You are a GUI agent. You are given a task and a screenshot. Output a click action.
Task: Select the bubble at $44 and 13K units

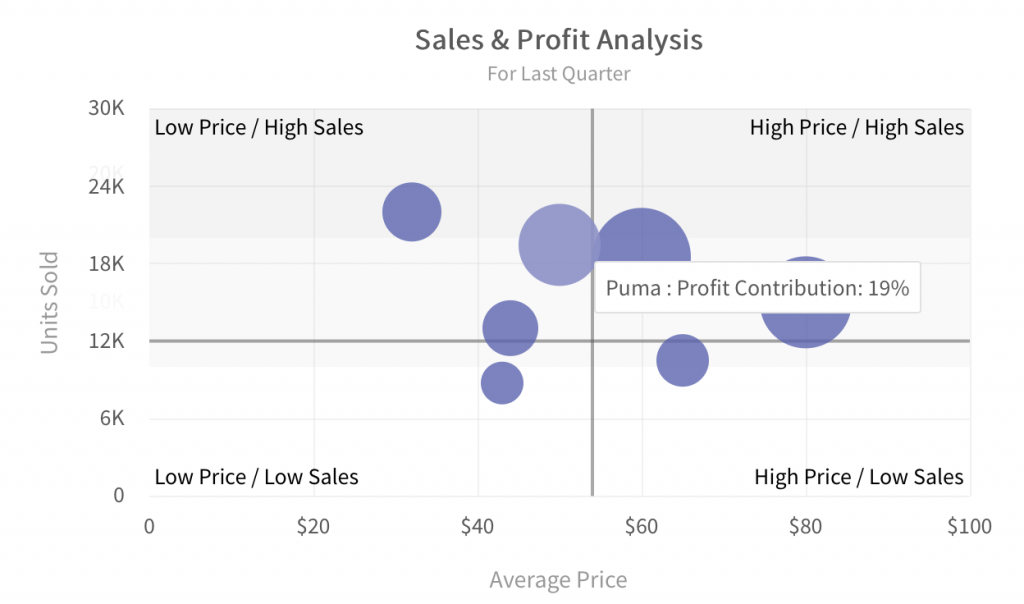(x=510, y=328)
